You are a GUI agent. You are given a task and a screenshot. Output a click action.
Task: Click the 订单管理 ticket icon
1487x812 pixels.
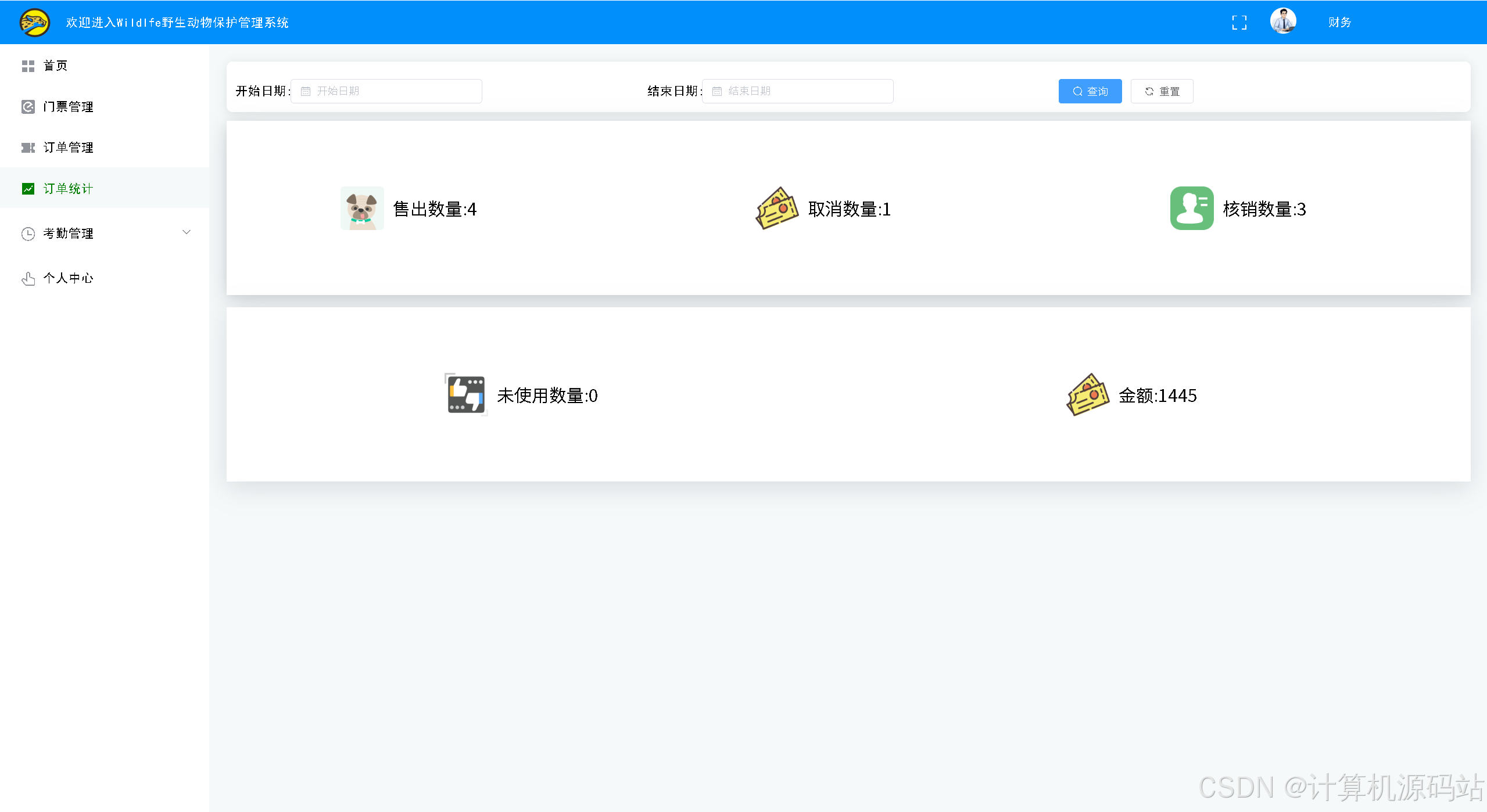[28, 148]
